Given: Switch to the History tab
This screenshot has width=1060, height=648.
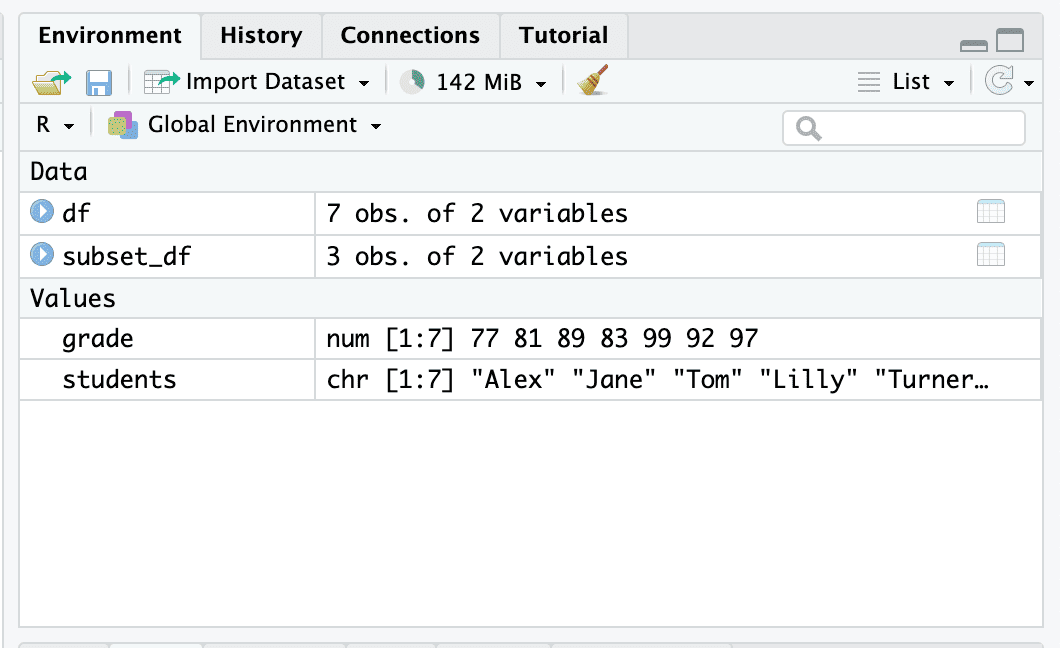Looking at the screenshot, I should click(x=261, y=36).
